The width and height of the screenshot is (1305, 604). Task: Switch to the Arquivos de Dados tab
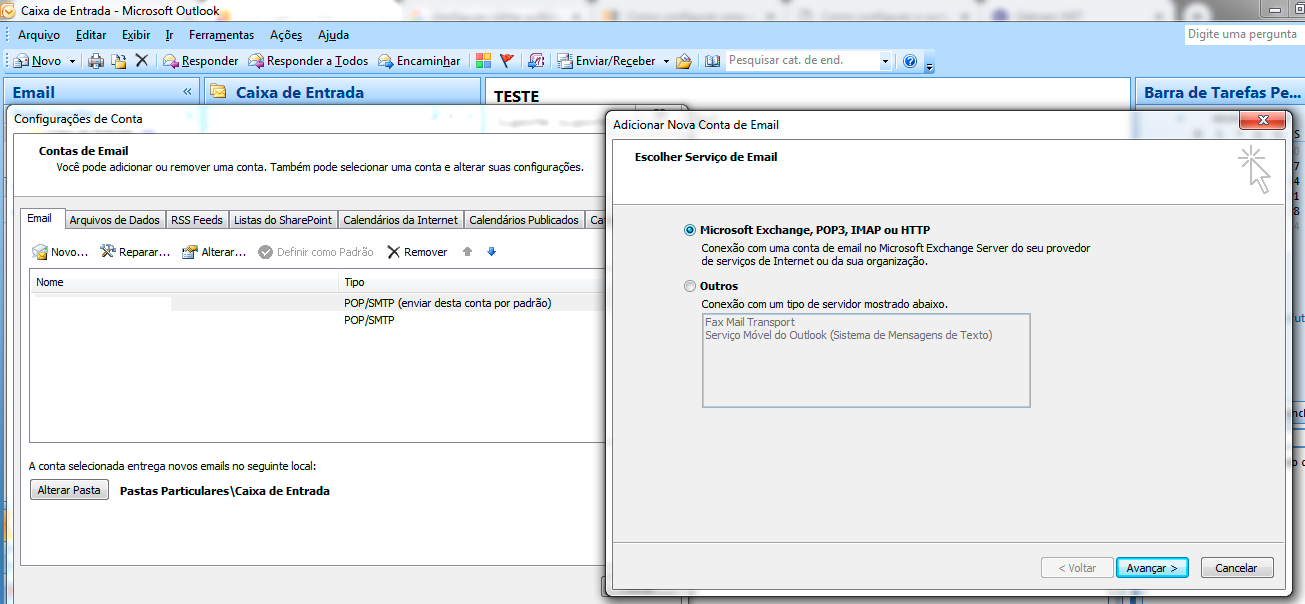[114, 220]
